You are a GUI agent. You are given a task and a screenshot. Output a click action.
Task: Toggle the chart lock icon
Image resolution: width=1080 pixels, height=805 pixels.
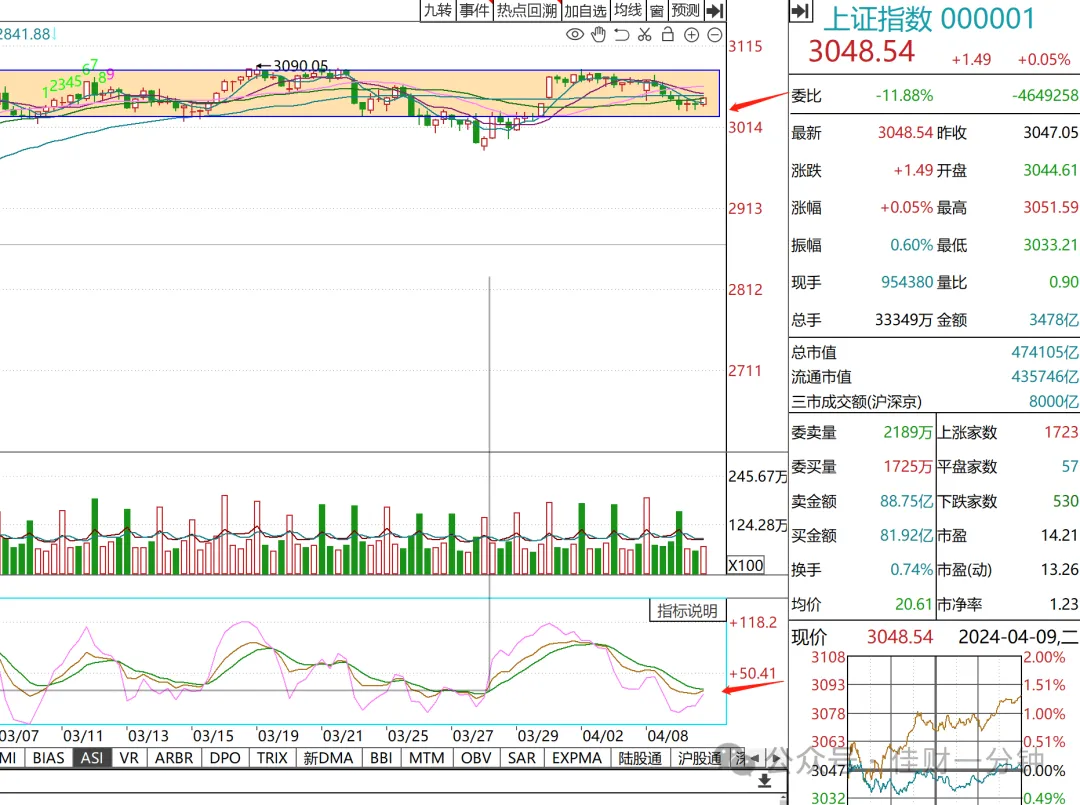[x=667, y=34]
